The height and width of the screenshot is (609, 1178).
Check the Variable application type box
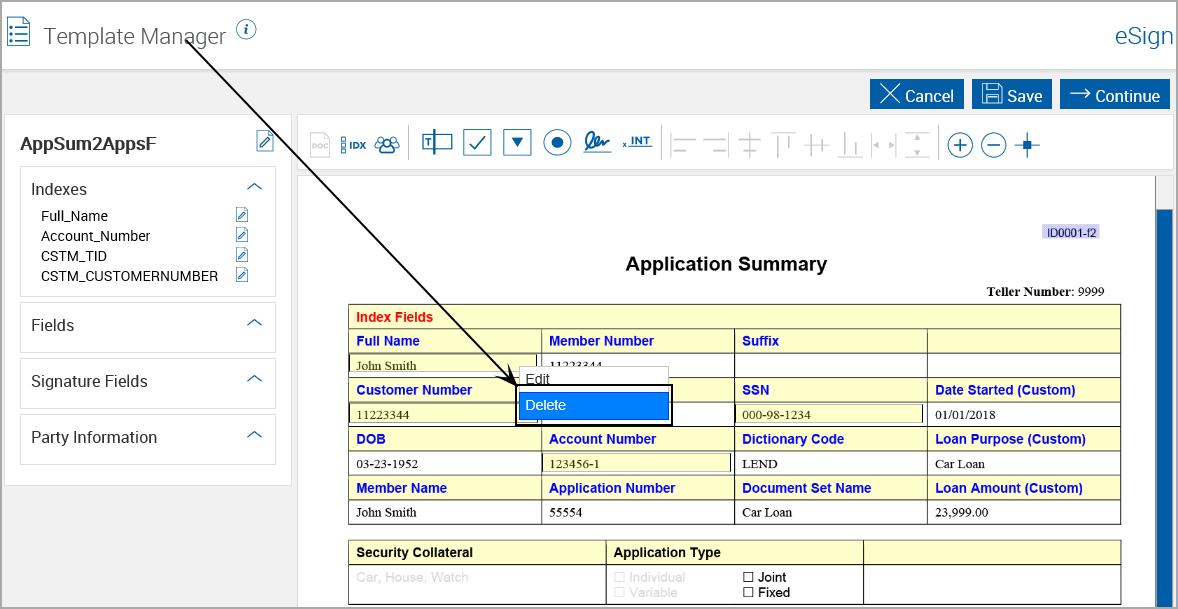[x=619, y=592]
